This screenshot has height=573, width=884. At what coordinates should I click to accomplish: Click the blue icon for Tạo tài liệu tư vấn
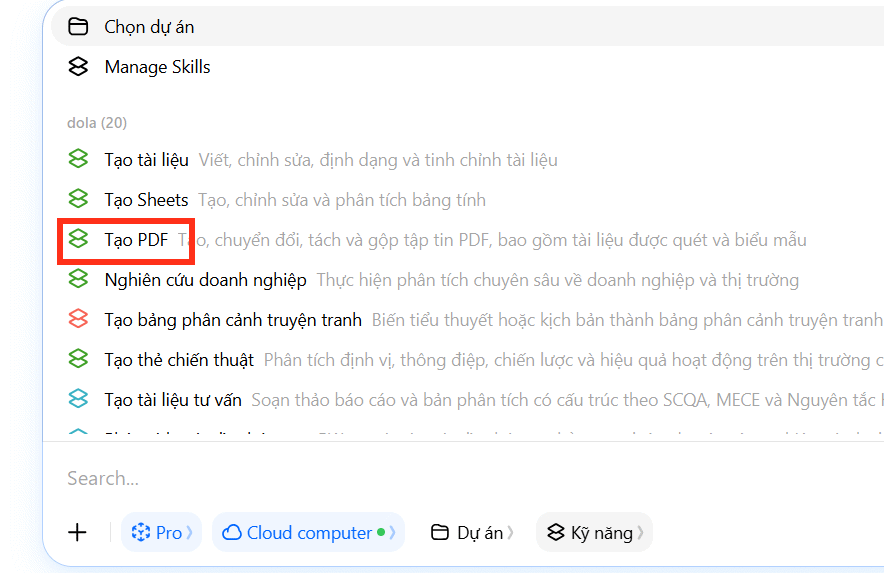tap(78, 399)
